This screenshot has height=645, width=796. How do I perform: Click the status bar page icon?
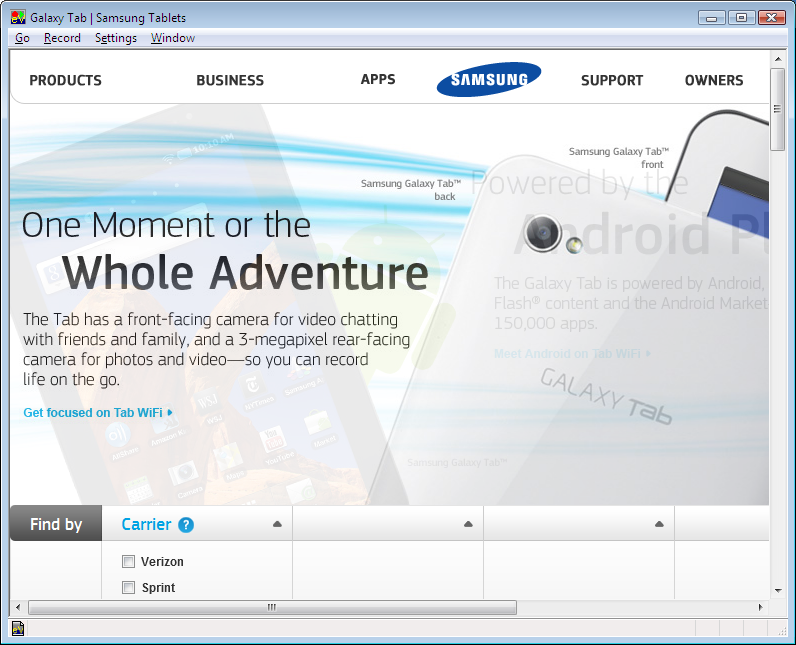pos(18,629)
